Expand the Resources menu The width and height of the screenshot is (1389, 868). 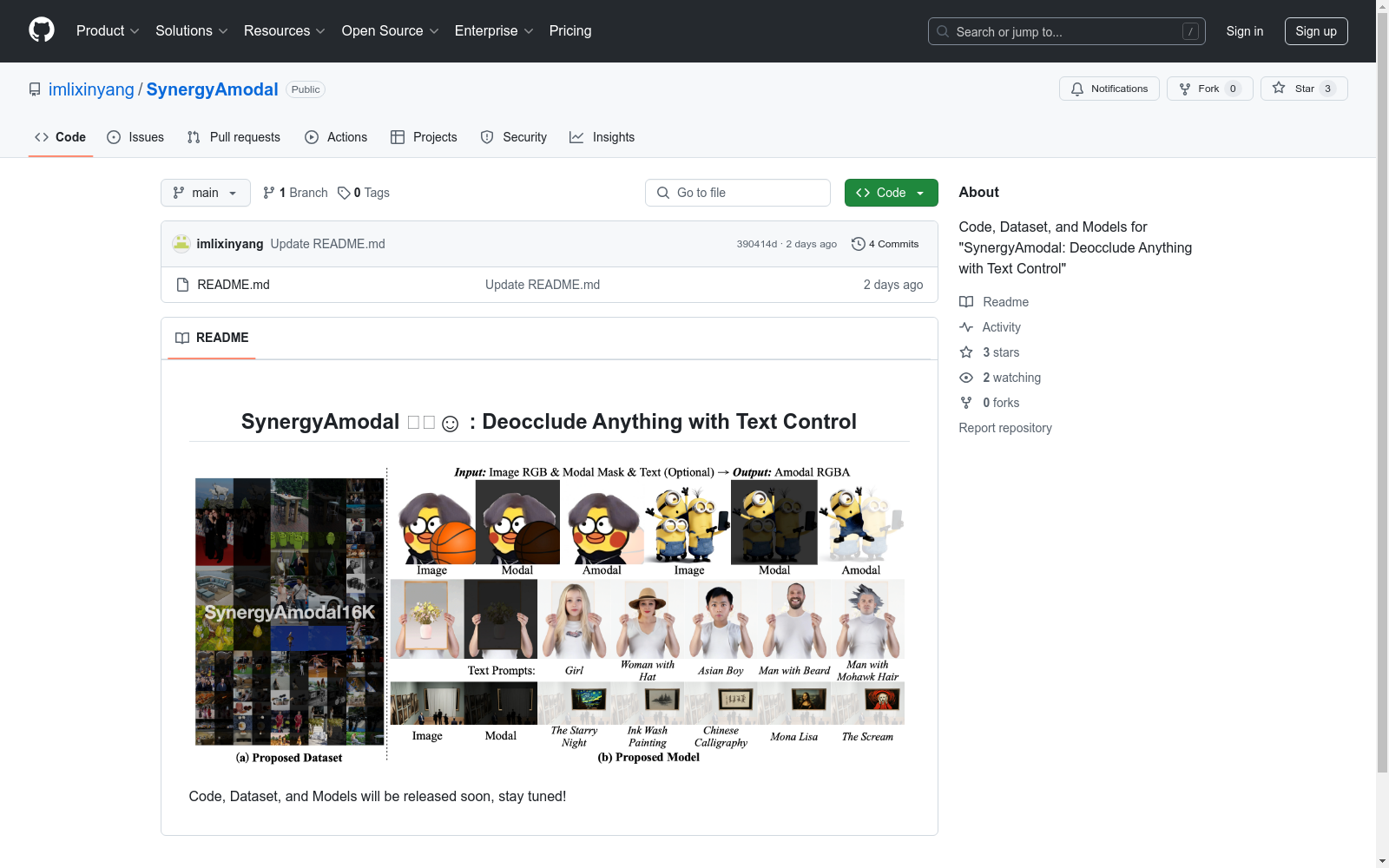tap(285, 31)
